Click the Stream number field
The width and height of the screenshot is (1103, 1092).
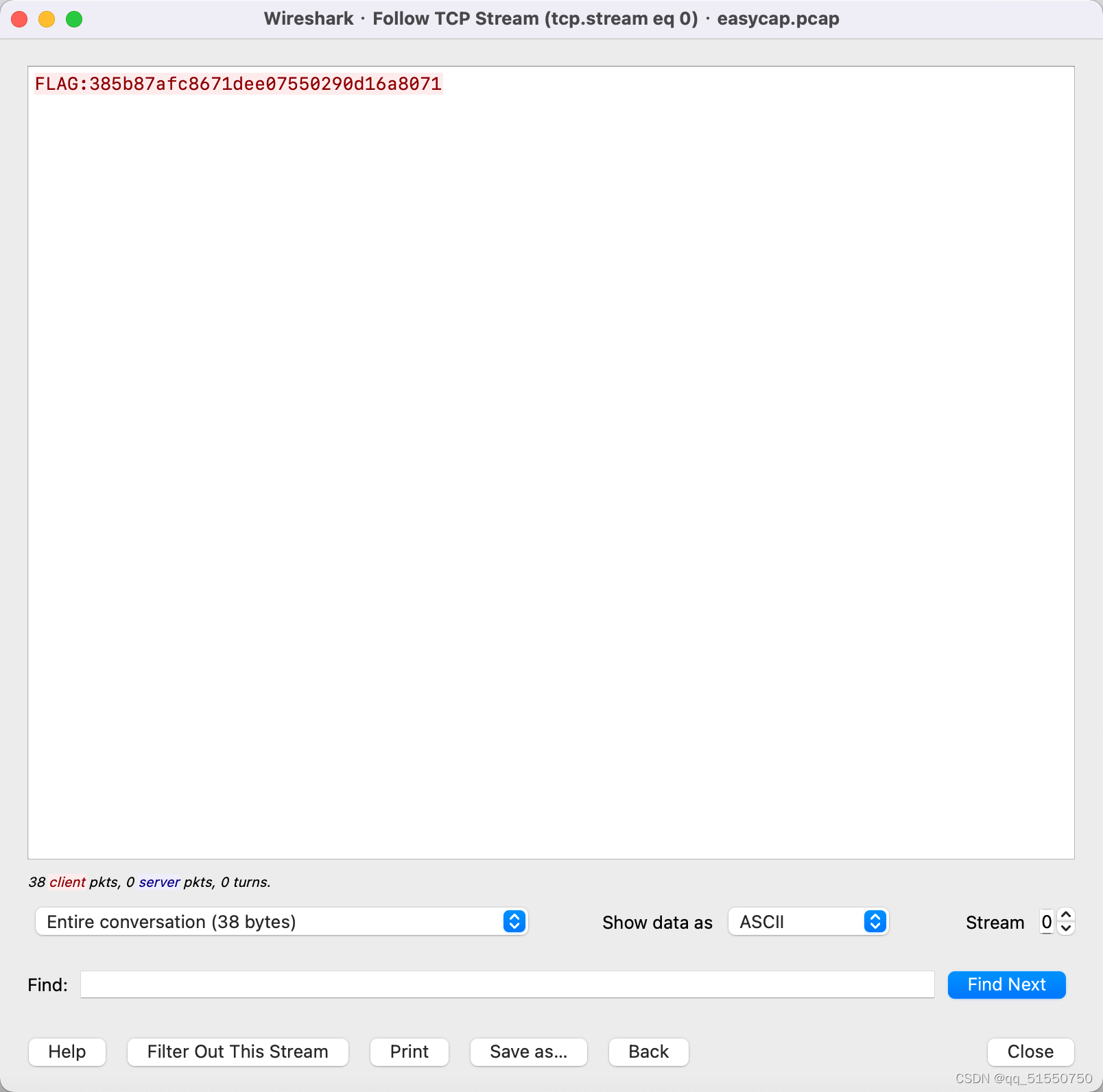click(1047, 922)
